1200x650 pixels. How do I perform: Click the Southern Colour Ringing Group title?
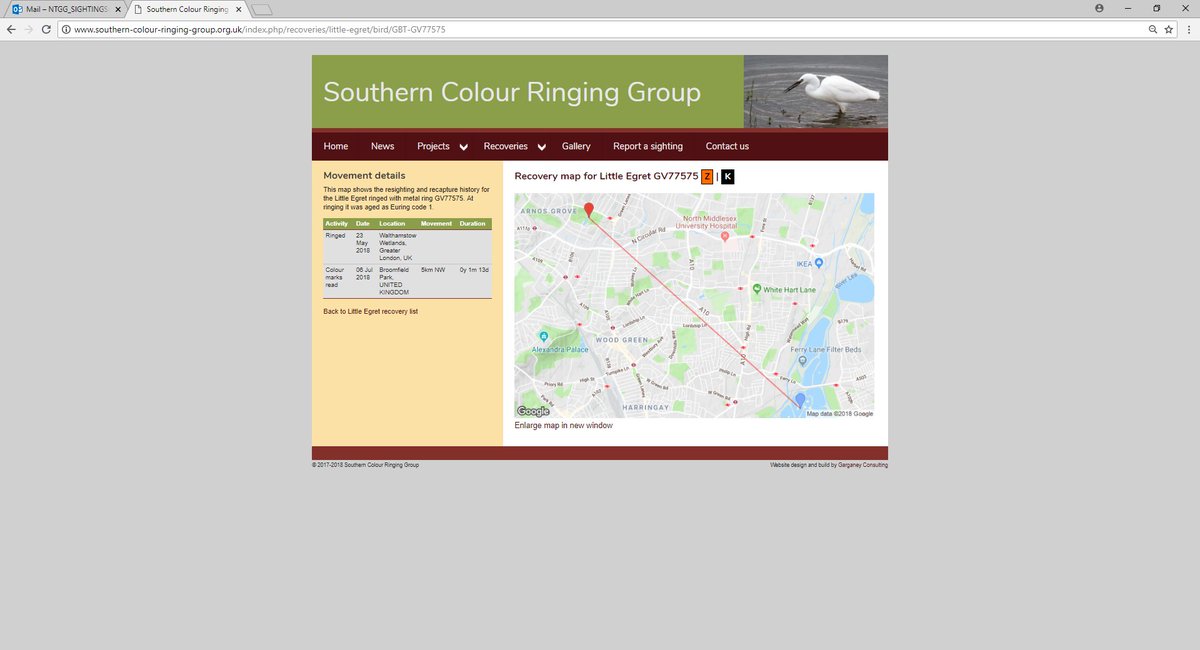[512, 93]
